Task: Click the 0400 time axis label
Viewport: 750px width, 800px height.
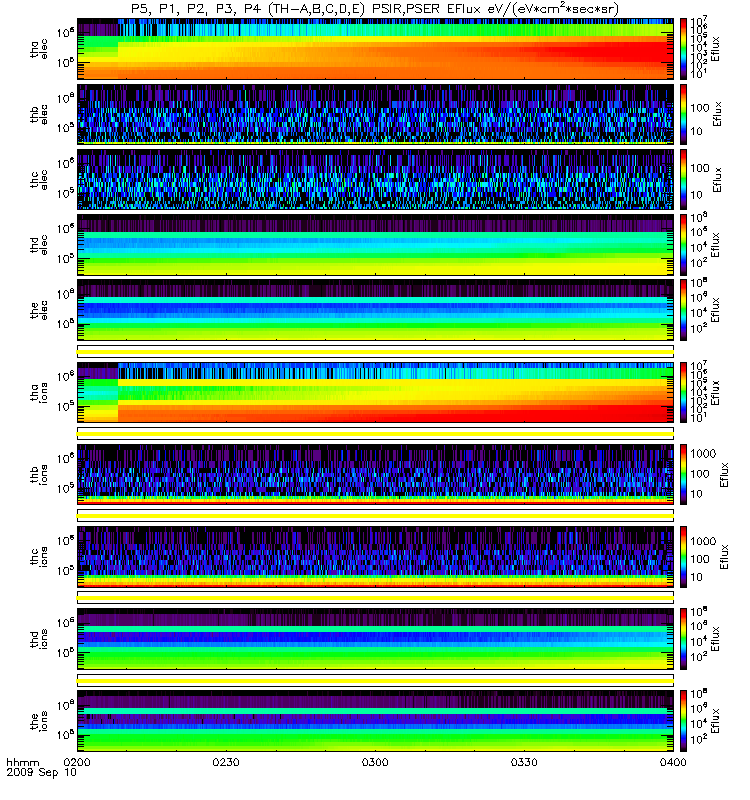Action: [x=673, y=762]
